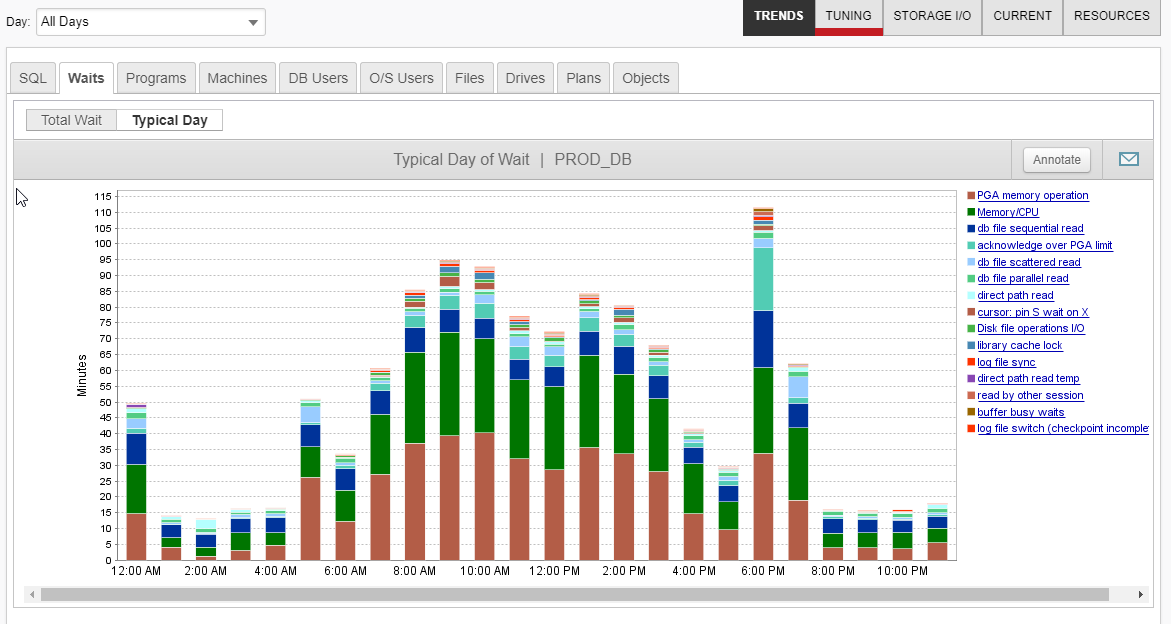Viewport: 1171px width, 624px height.
Task: Click the email envelope icon
Action: pyautogui.click(x=1128, y=159)
